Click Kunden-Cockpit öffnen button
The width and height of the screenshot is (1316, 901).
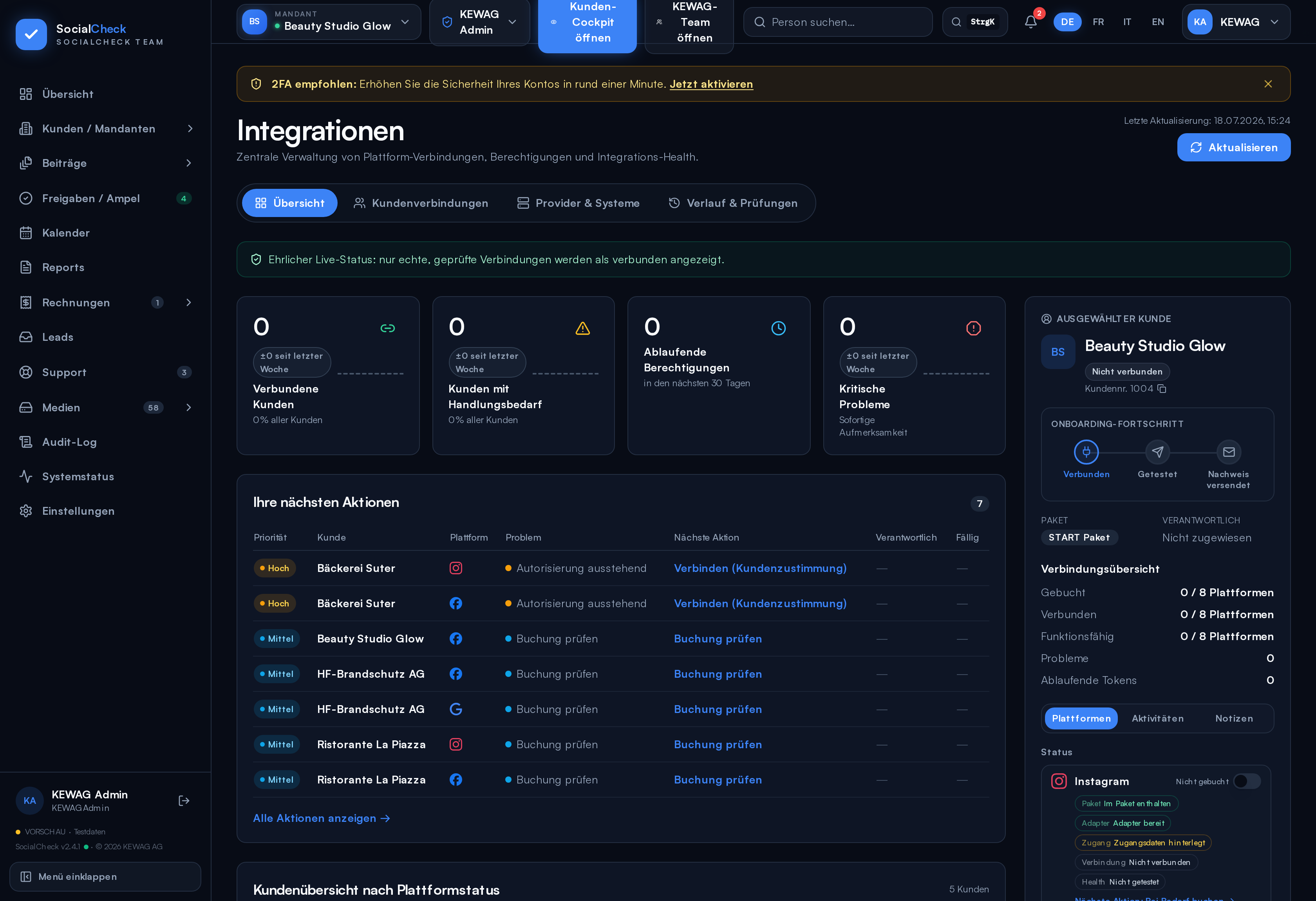click(x=587, y=22)
